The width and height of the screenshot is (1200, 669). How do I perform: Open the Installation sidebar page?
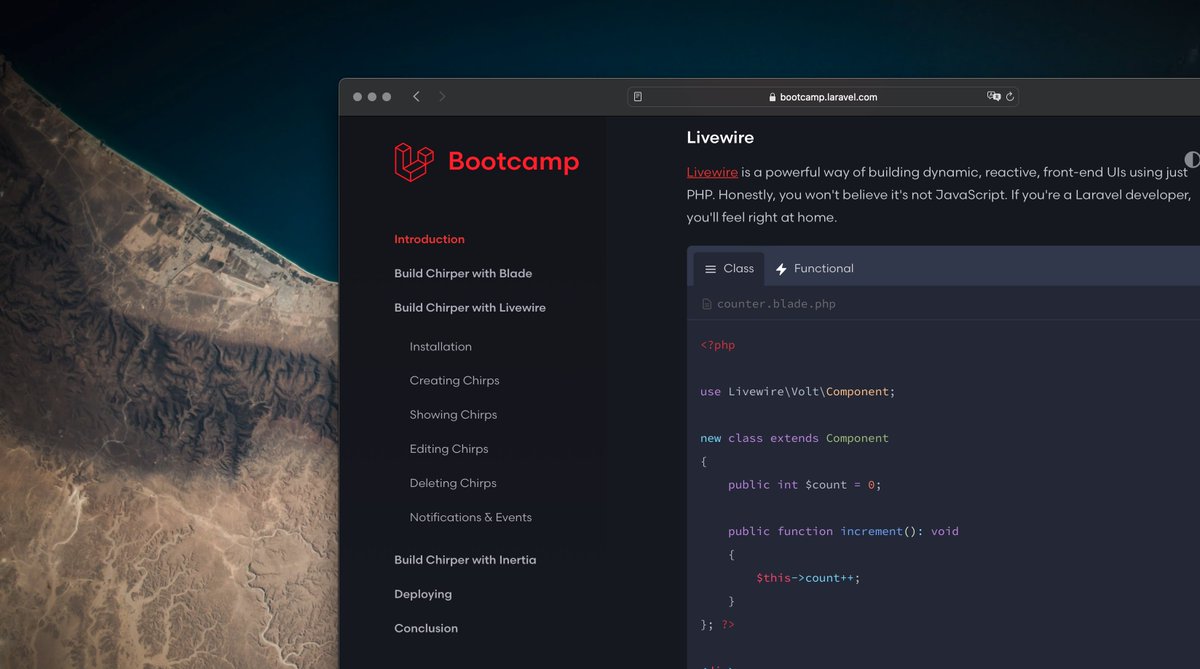click(440, 346)
